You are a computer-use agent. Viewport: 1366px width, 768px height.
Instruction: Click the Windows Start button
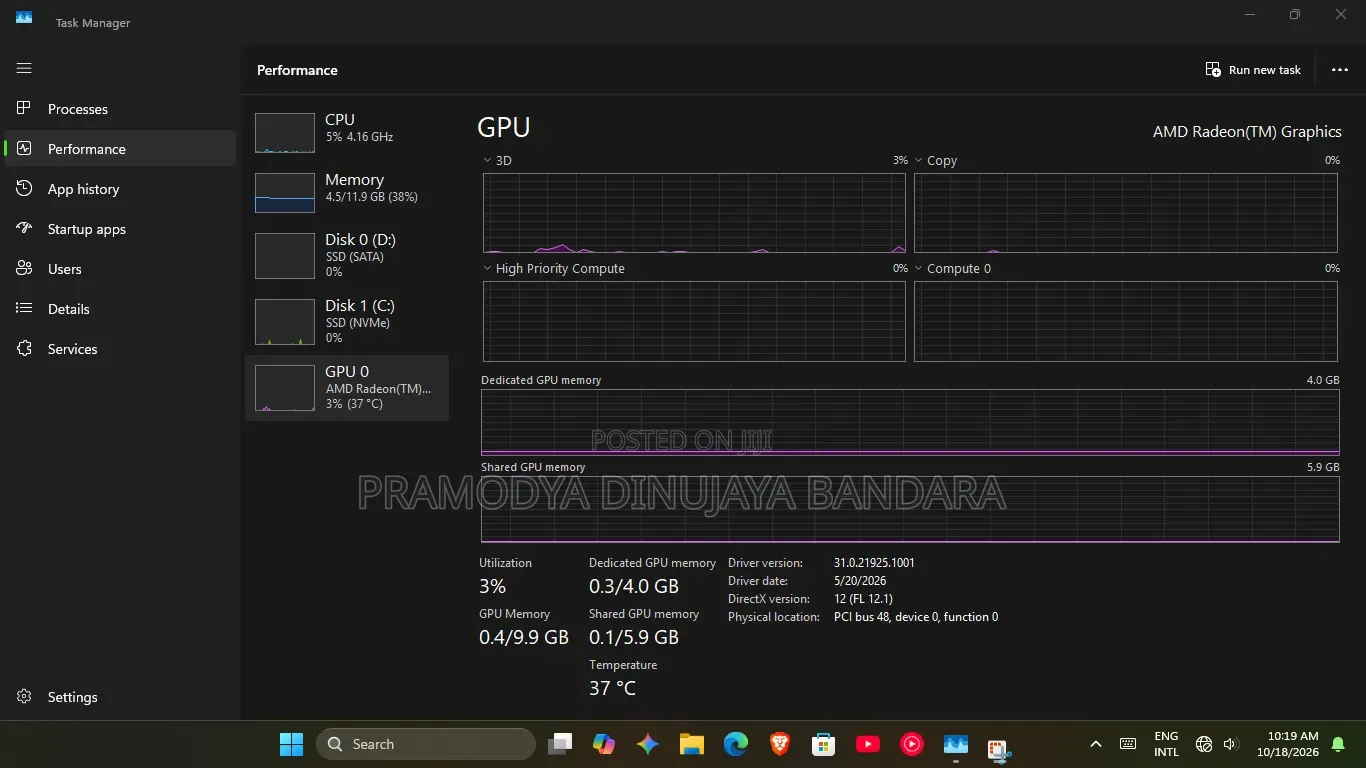tap(291, 744)
